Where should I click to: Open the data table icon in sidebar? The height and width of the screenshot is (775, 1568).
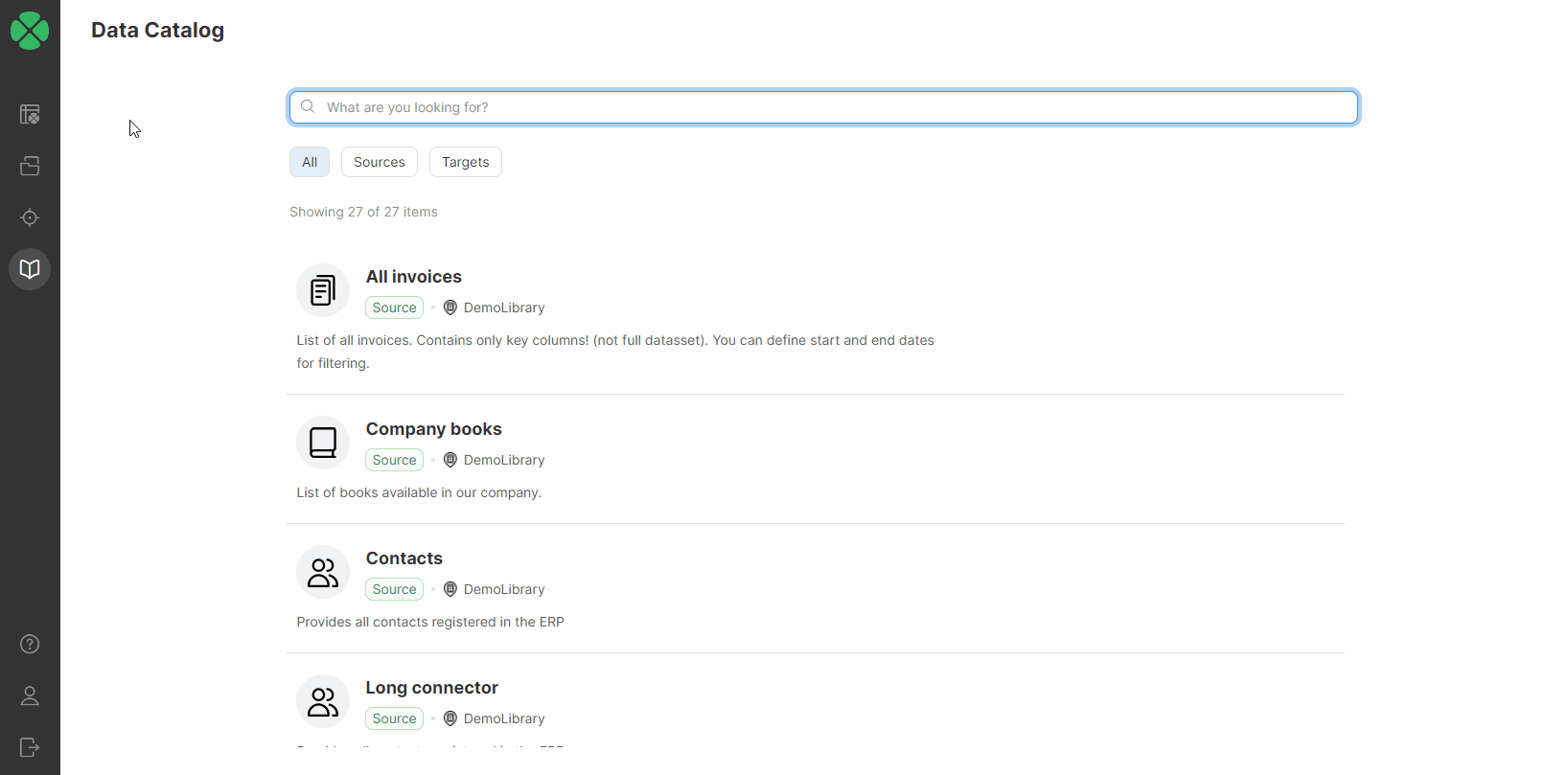click(x=30, y=114)
